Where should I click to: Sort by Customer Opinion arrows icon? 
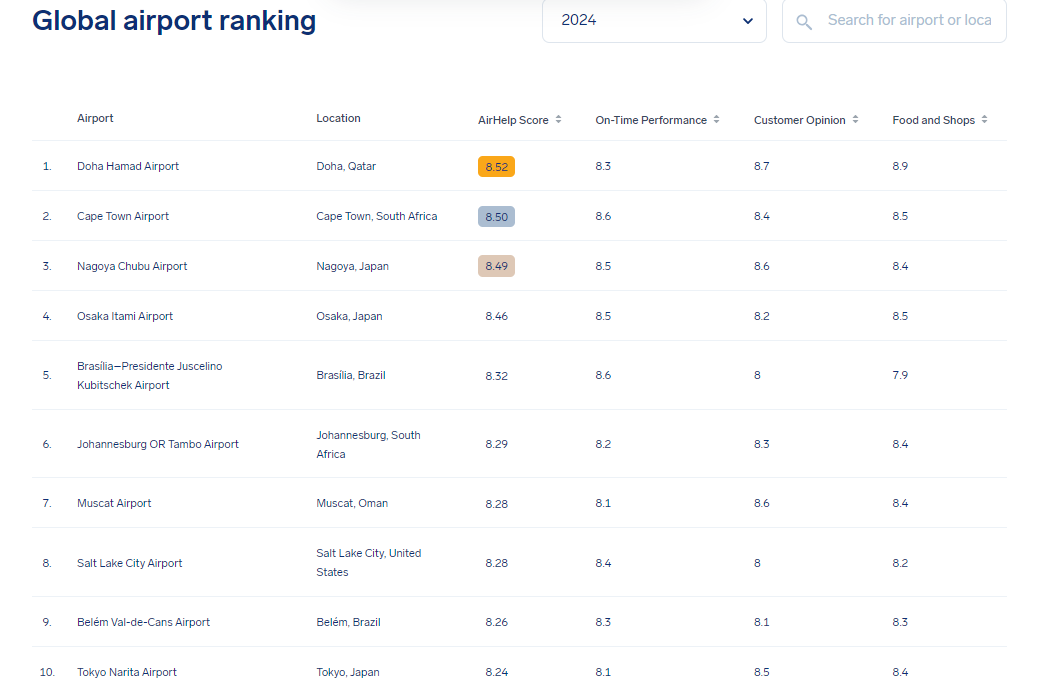(855, 120)
